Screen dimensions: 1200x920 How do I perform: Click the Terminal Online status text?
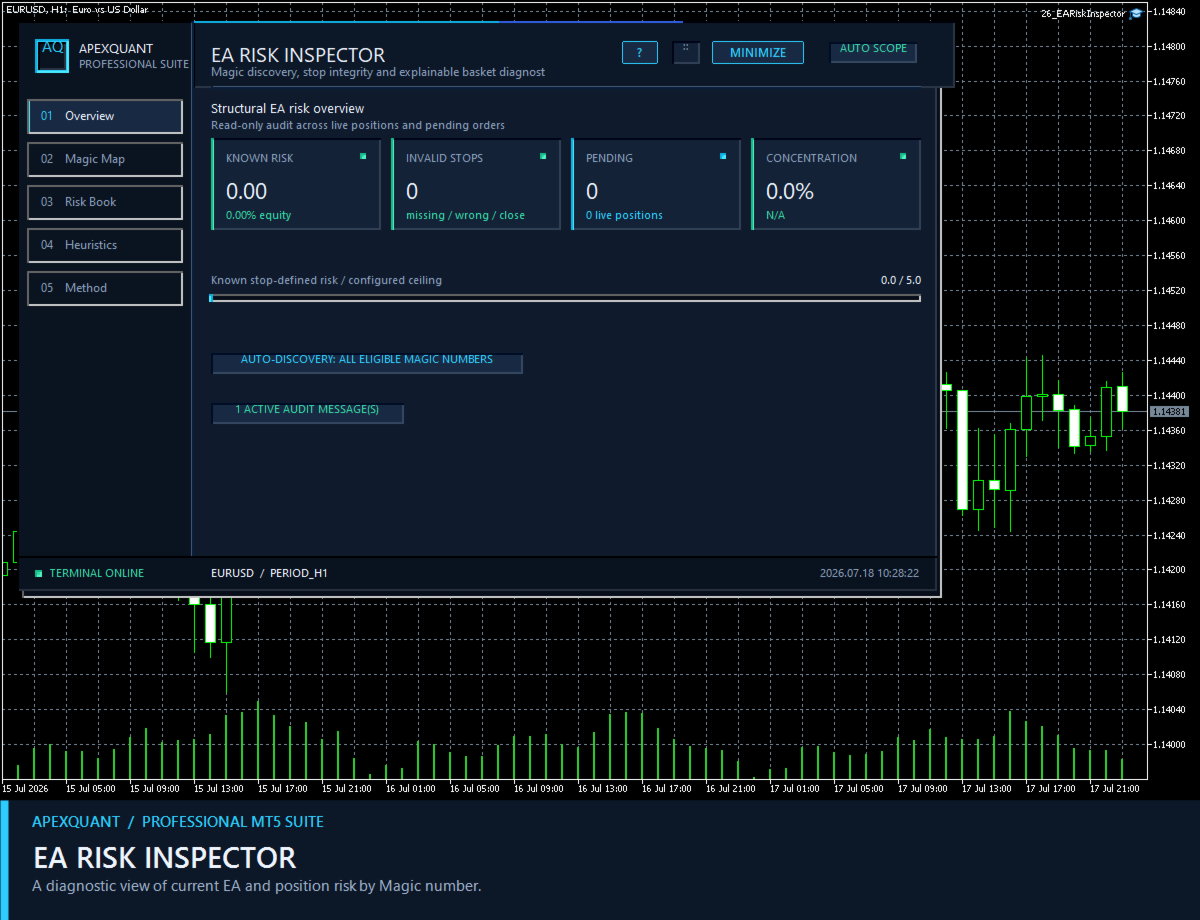(97, 573)
